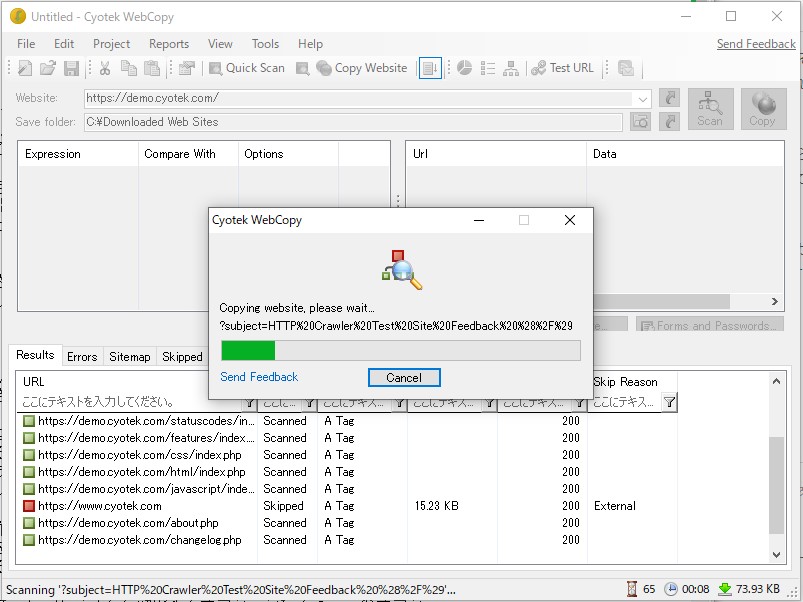Switch to the Skipped tab
This screenshot has width=803, height=602.
point(182,357)
